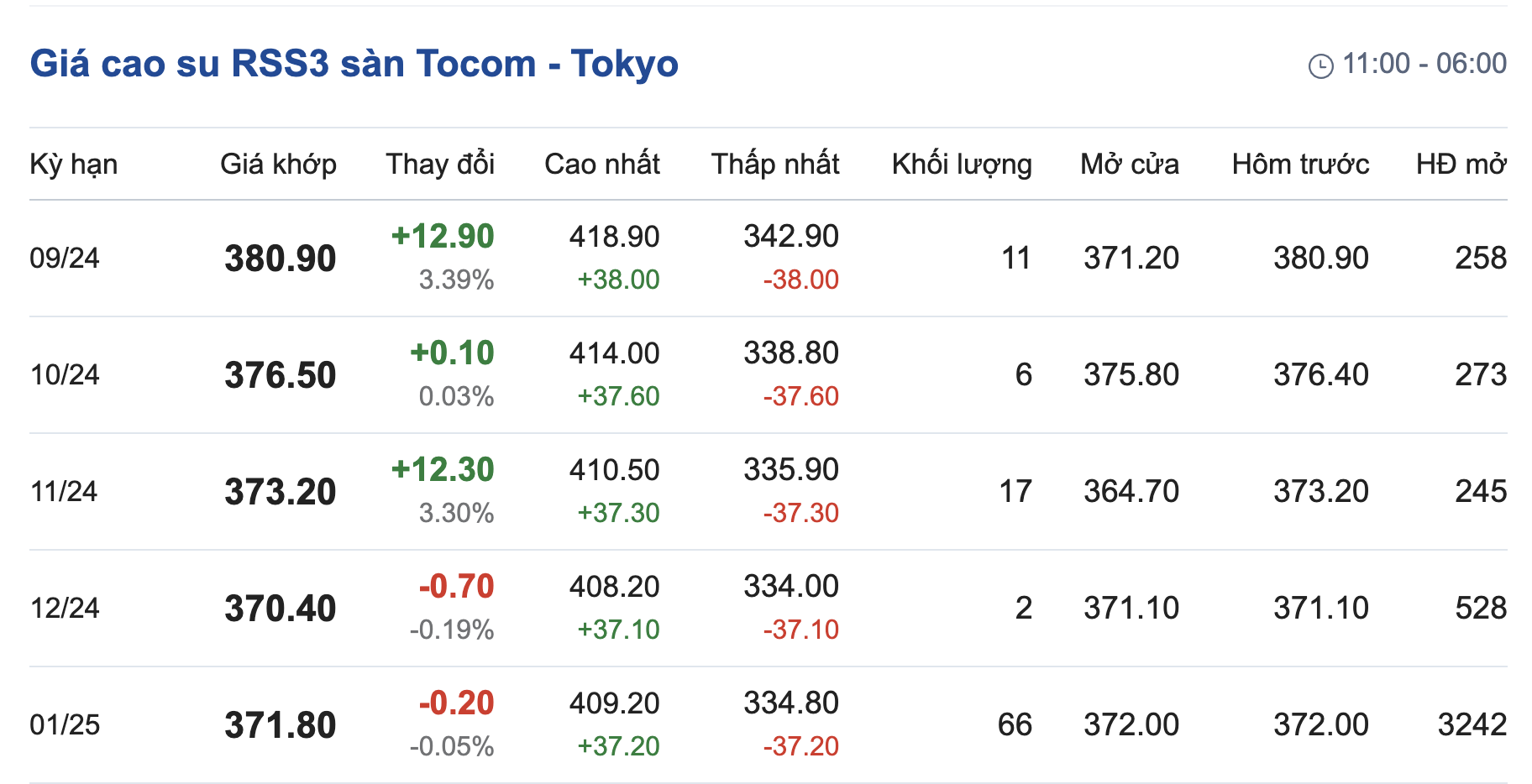Open the 10/24 contract term

tap(65, 374)
